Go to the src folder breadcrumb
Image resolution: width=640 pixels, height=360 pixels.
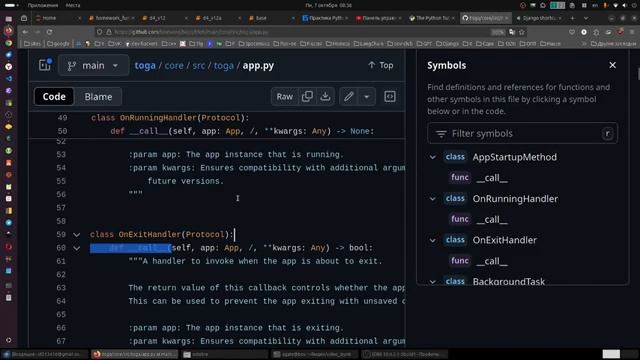[x=199, y=66]
